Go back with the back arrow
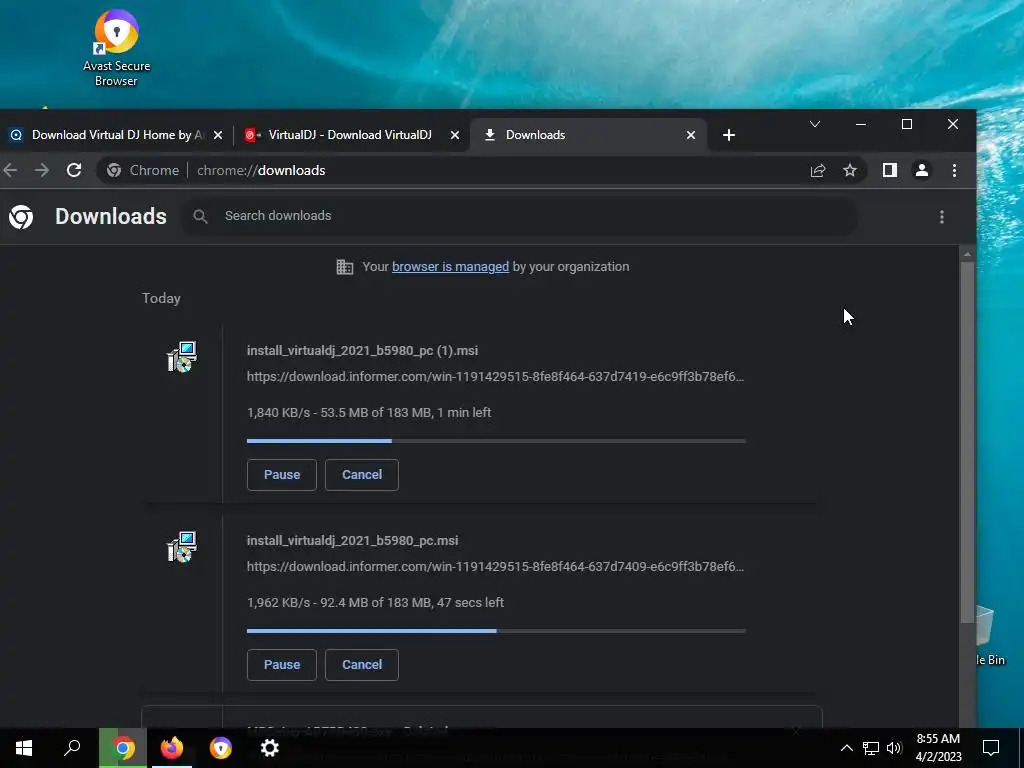Screen dimensions: 1024x768 10,170
